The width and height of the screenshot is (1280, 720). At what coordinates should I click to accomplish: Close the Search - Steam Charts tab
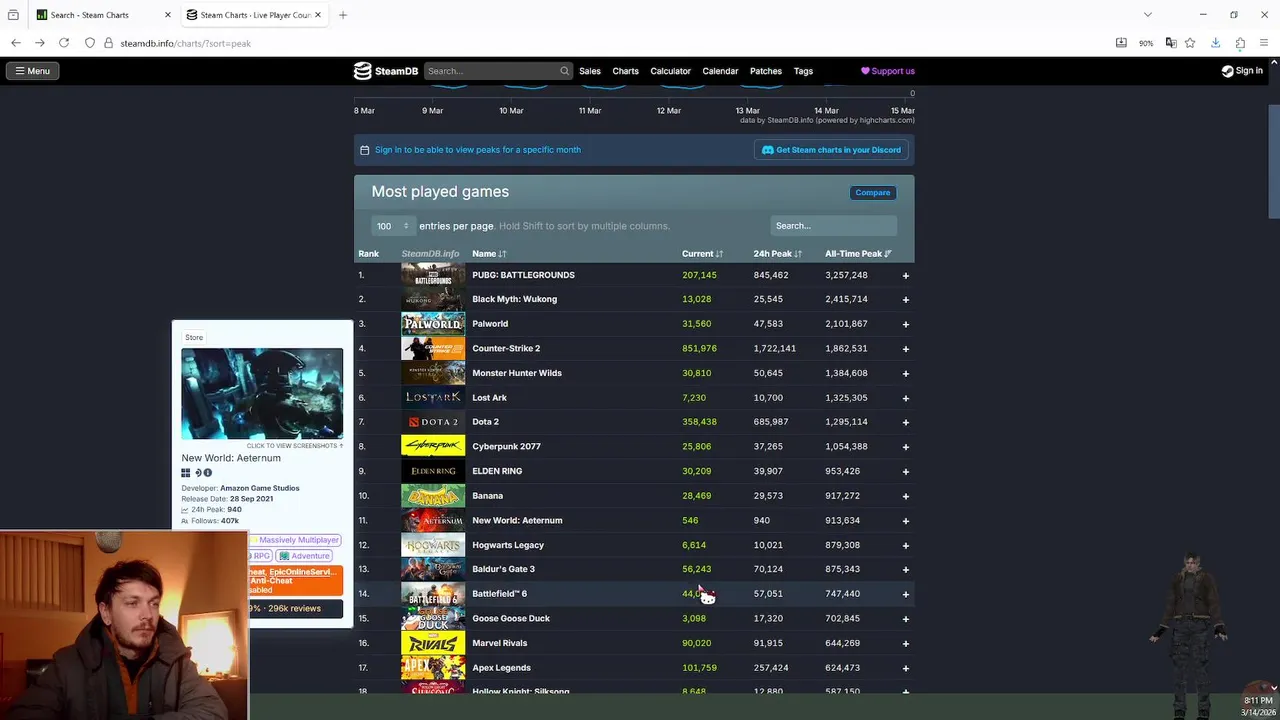pos(167,15)
